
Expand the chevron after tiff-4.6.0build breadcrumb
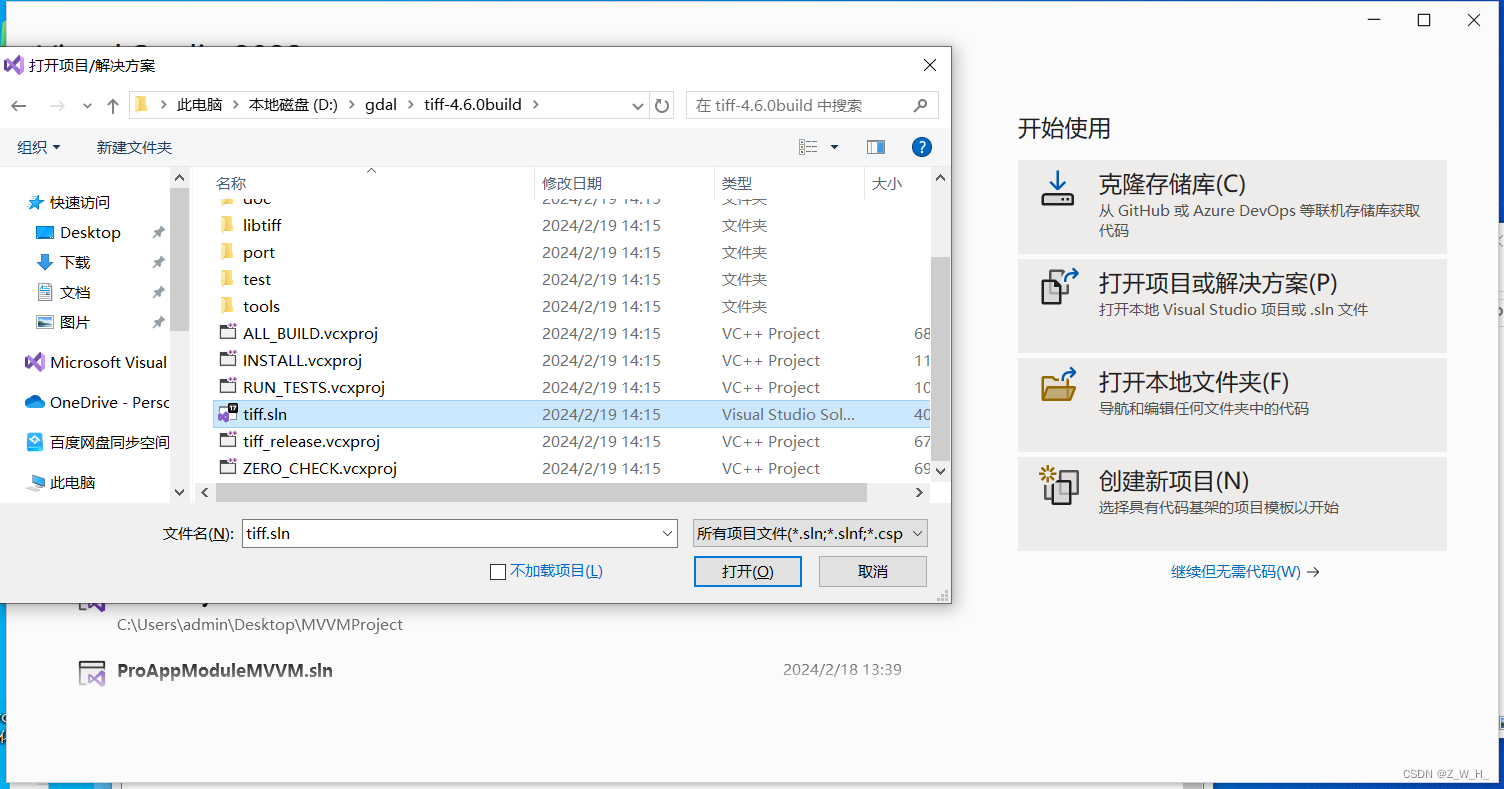pyautogui.click(x=535, y=105)
